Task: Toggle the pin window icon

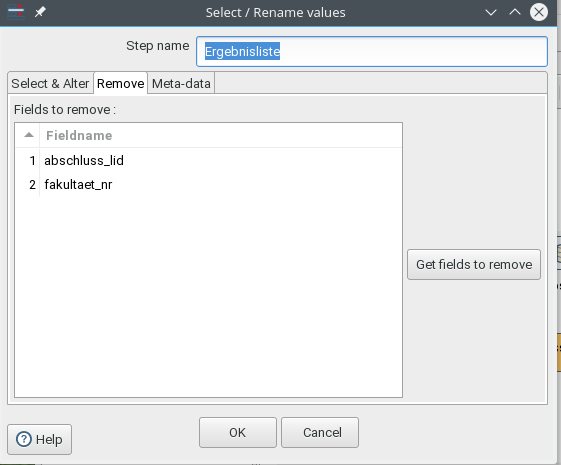Action: (x=40, y=12)
